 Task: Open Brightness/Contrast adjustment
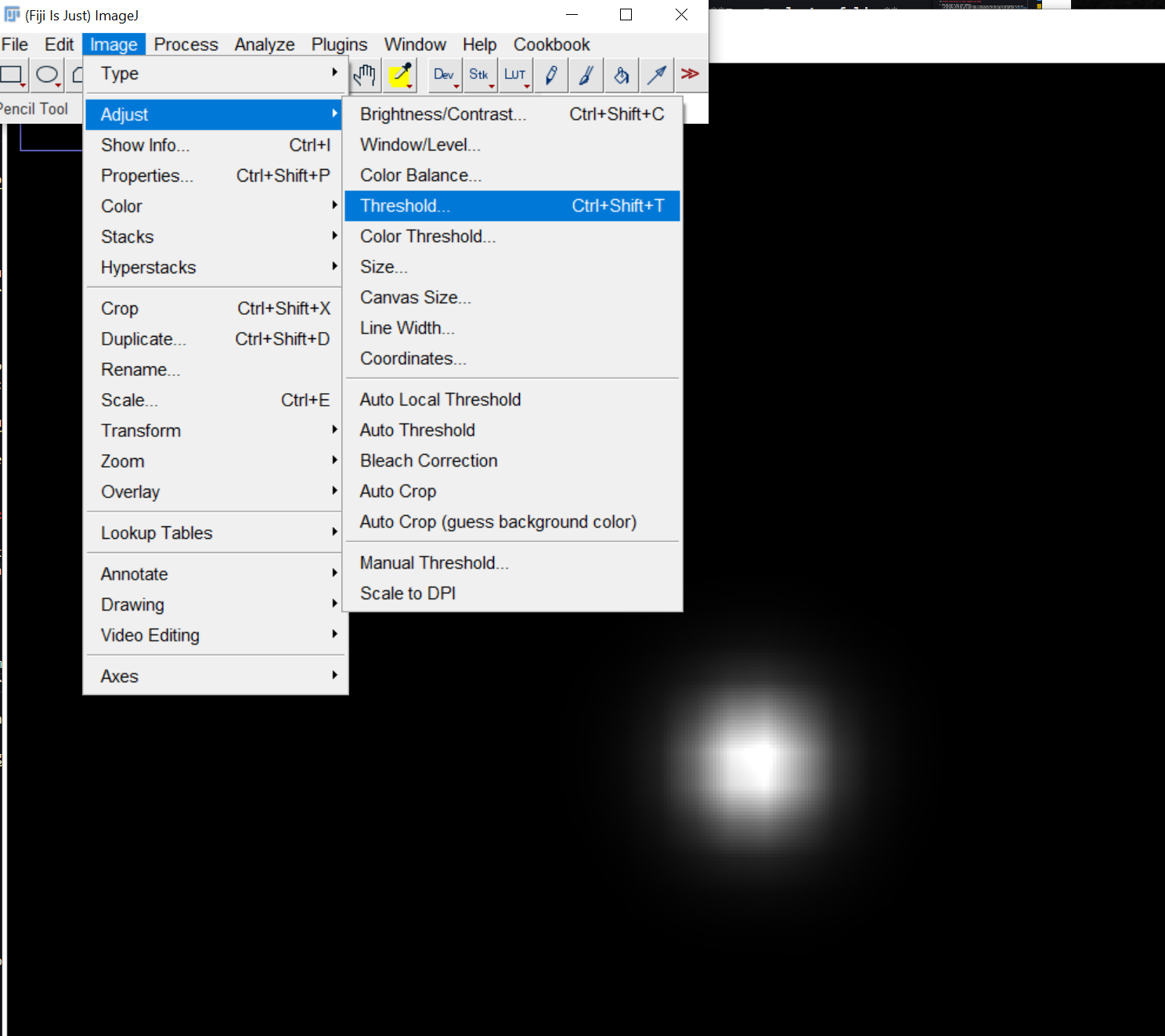tap(512, 114)
